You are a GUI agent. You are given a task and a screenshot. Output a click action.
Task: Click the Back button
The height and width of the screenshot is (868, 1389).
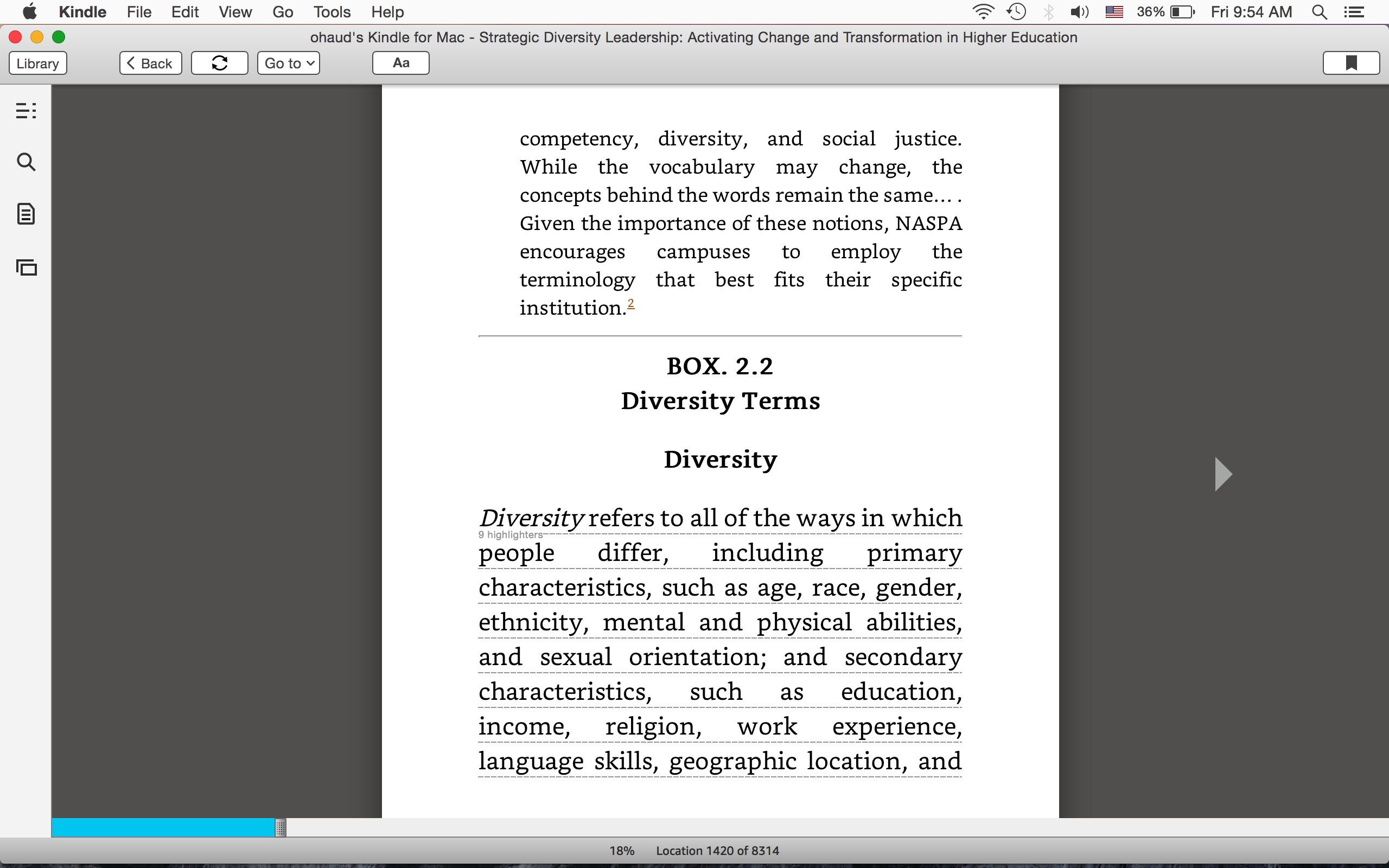pyautogui.click(x=150, y=63)
